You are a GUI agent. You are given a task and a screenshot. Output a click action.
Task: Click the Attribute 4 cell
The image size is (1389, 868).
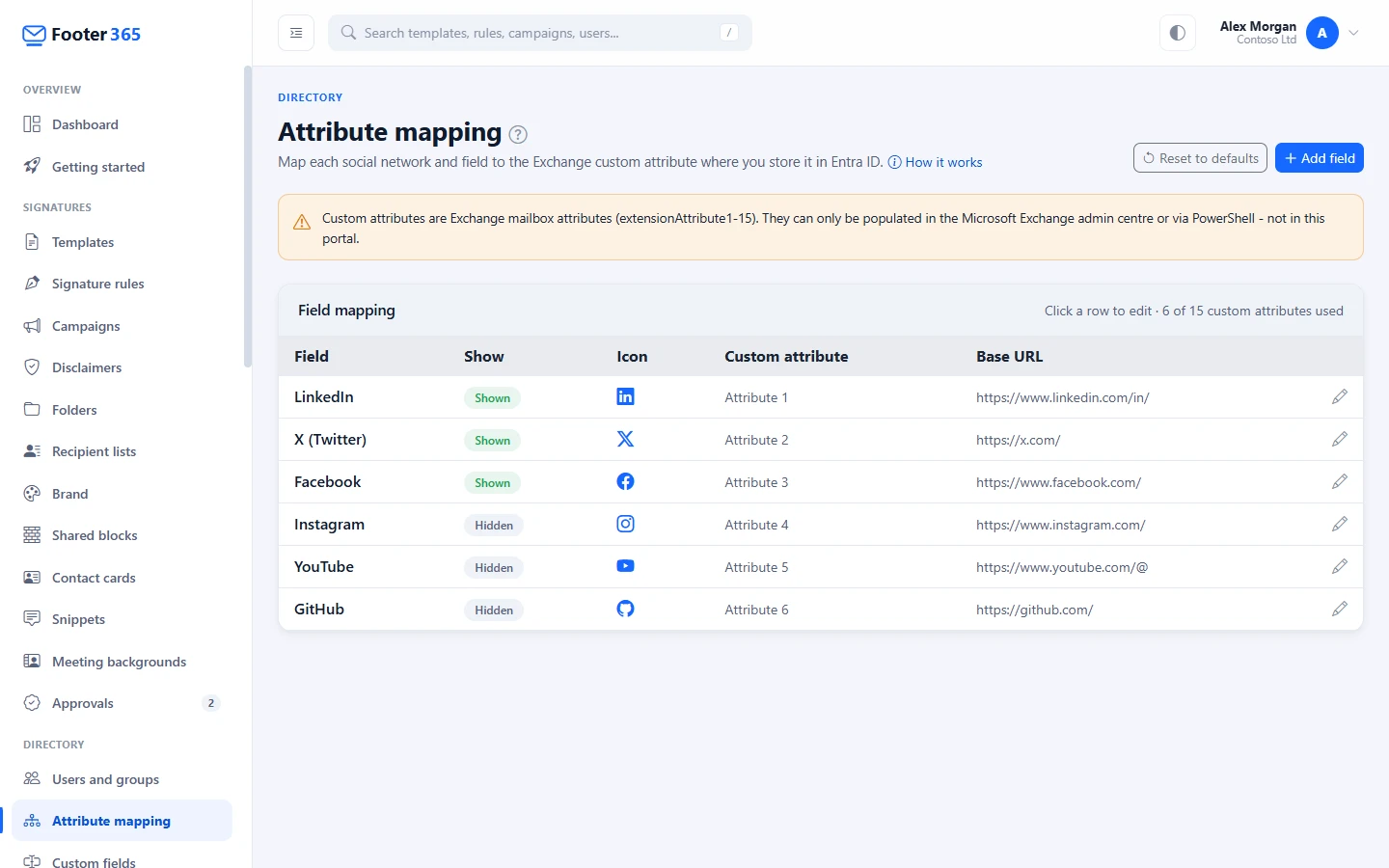756,525
